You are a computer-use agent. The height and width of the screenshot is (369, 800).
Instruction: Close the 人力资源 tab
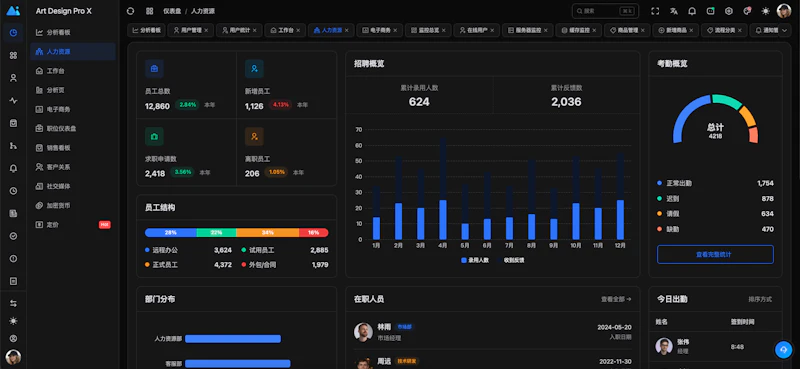pyautogui.click(x=346, y=31)
